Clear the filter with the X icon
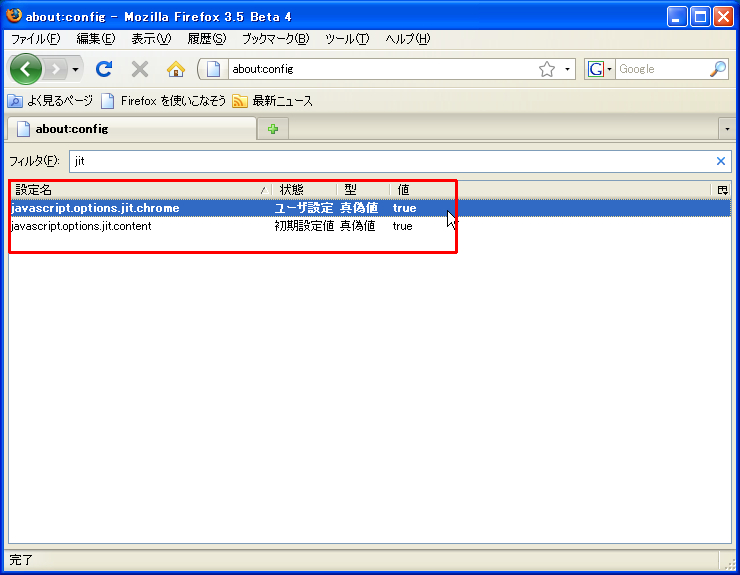This screenshot has width=740, height=575. 721,161
